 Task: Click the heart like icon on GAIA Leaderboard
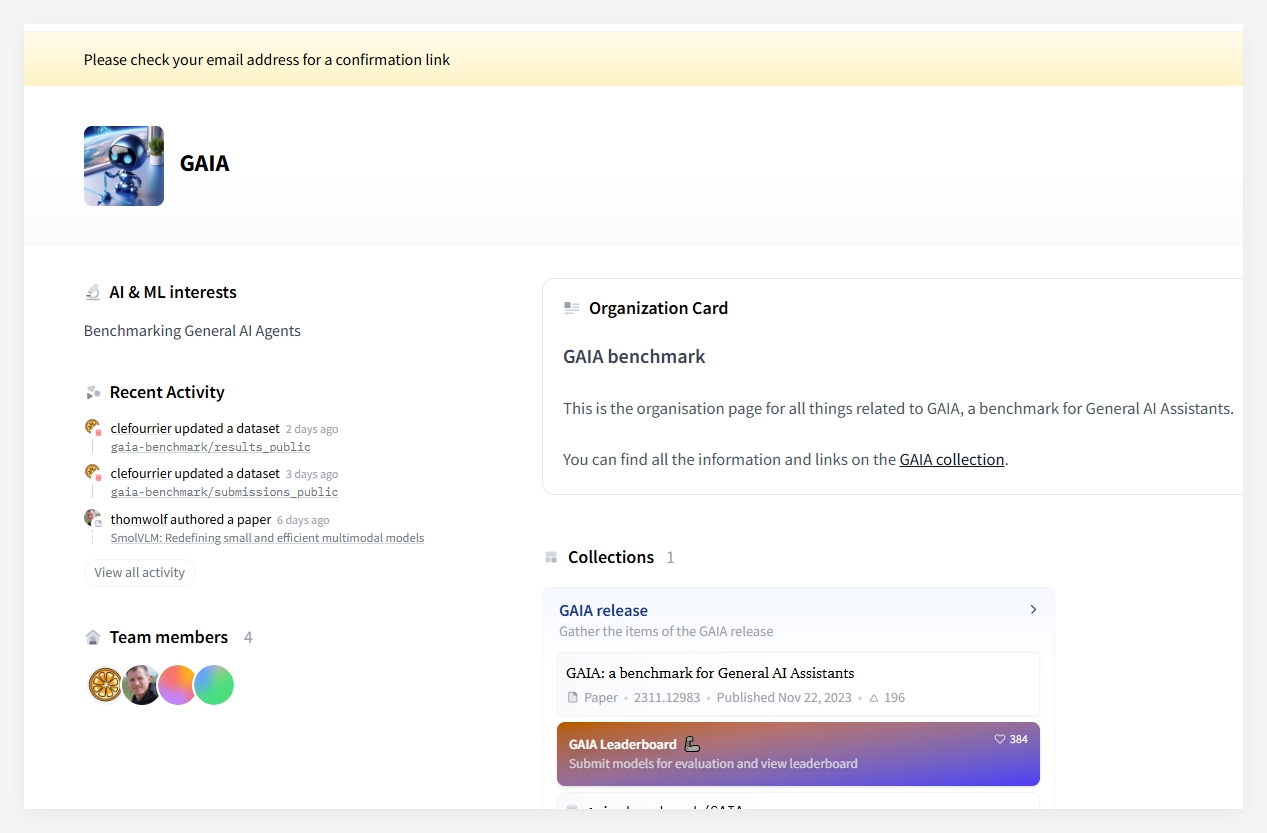[999, 739]
